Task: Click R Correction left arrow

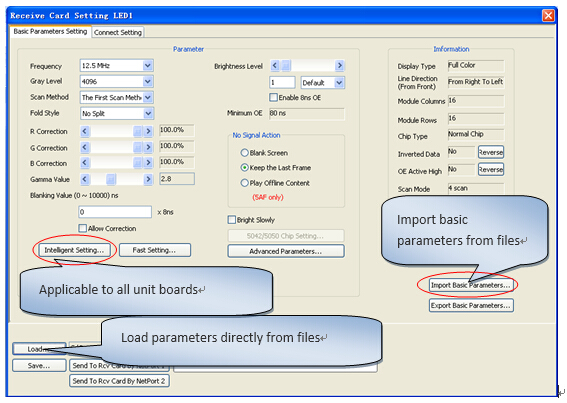Action: [x=85, y=131]
